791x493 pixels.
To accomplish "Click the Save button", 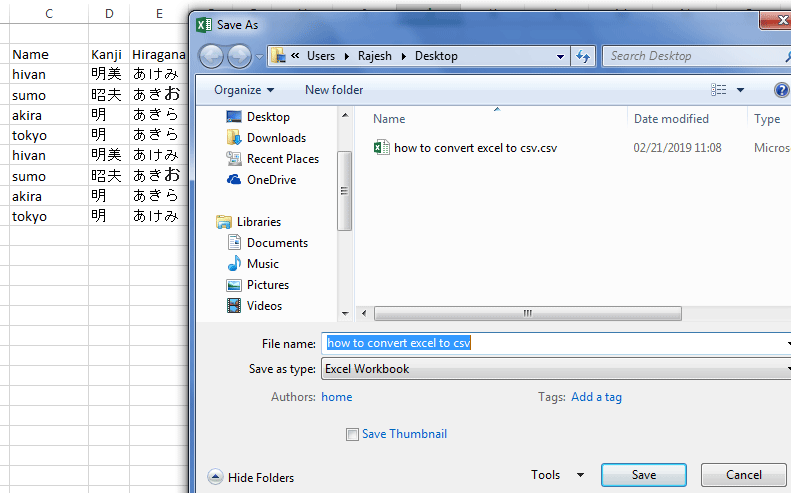I will click(643, 475).
